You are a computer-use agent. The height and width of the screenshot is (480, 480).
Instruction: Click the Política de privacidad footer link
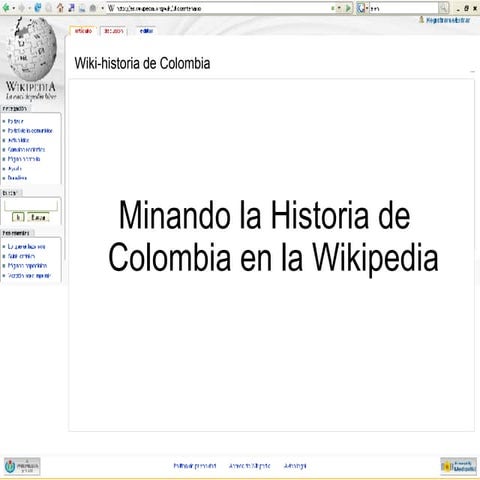point(195,466)
